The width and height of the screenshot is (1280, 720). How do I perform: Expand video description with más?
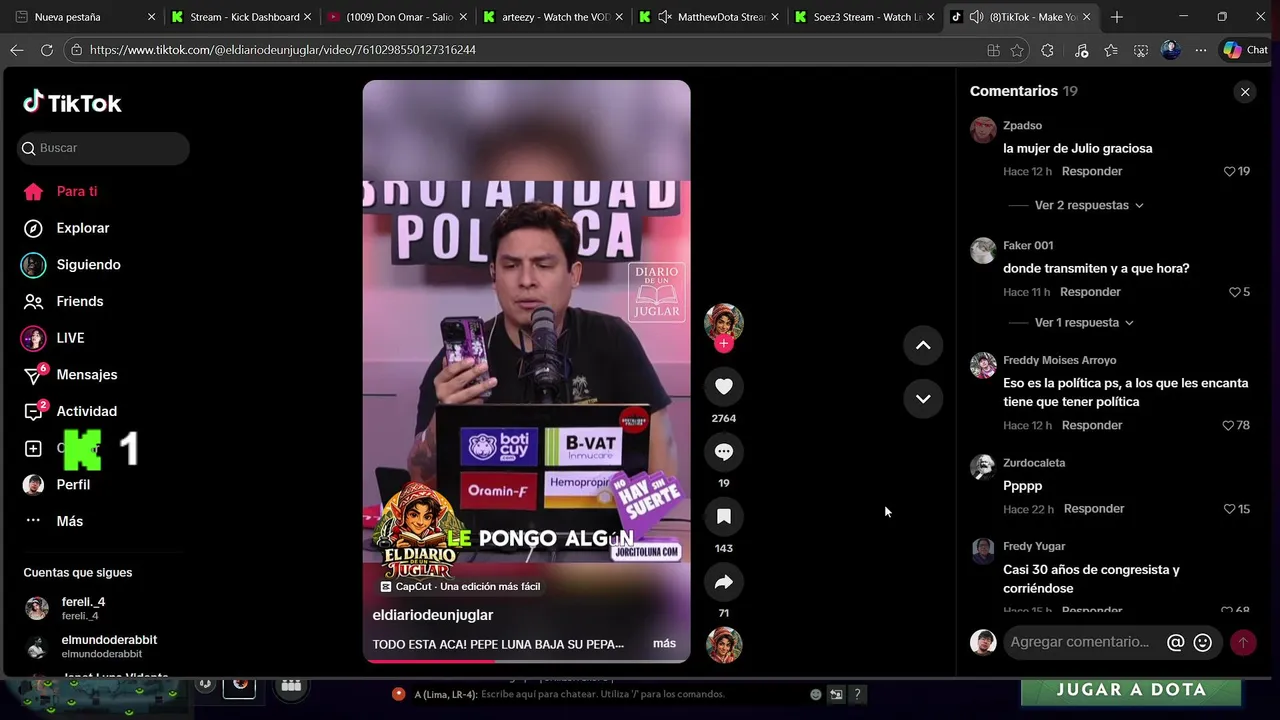pyautogui.click(x=664, y=644)
